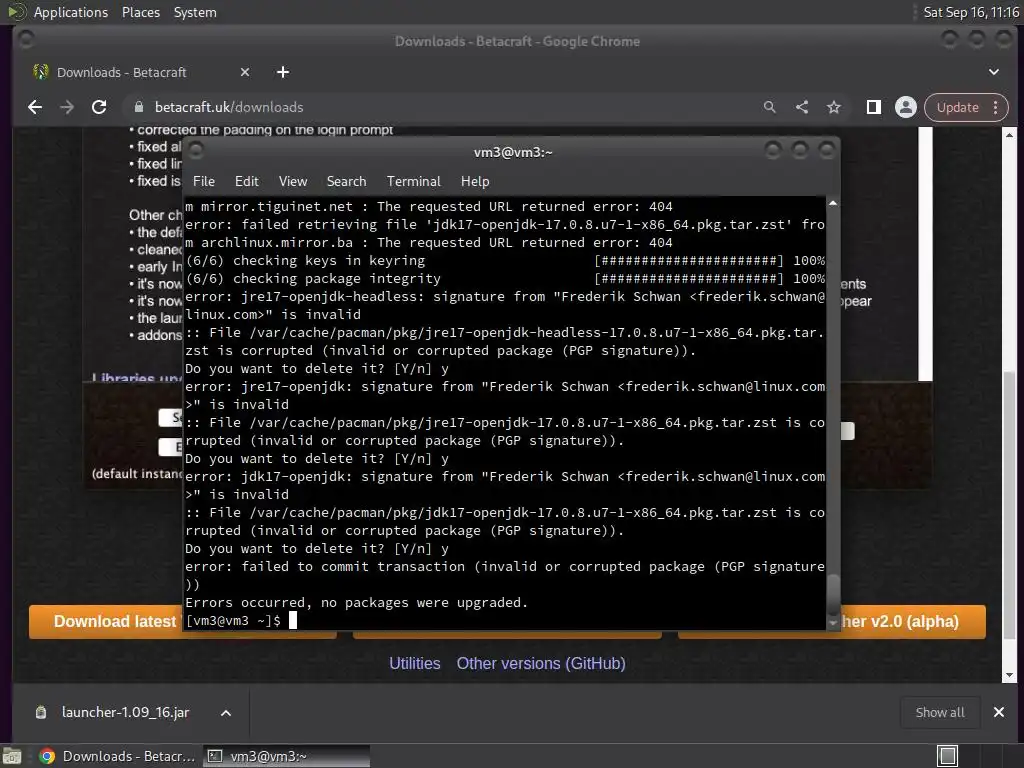Click the terminal command prompt line

[x=504, y=620]
